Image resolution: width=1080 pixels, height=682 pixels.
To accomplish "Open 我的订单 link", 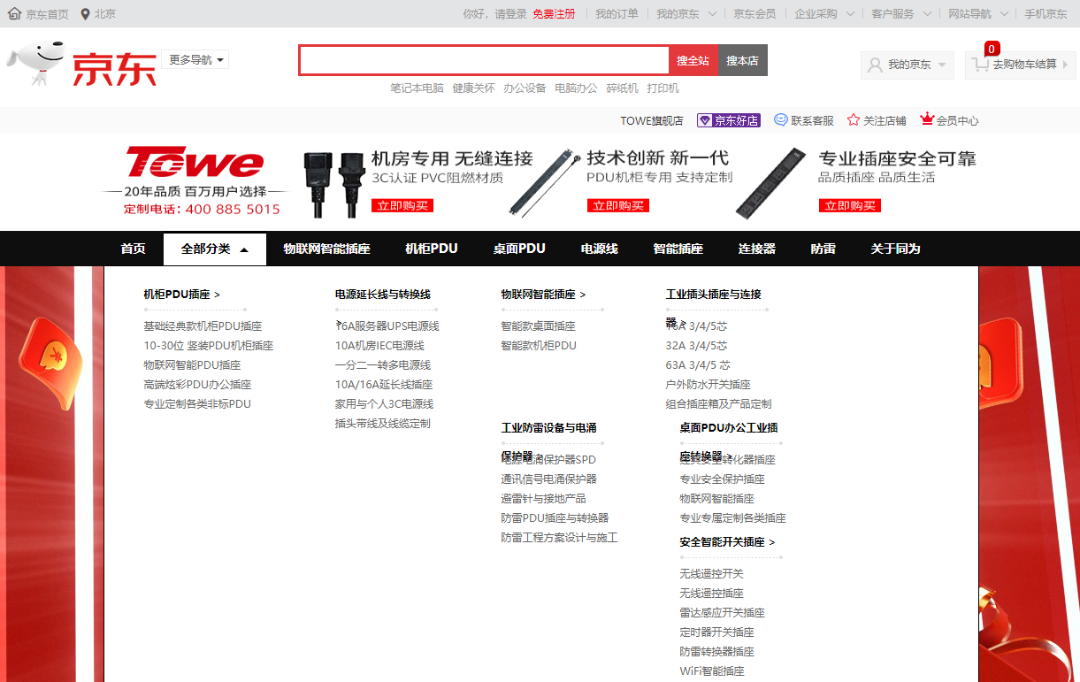I will 616,14.
